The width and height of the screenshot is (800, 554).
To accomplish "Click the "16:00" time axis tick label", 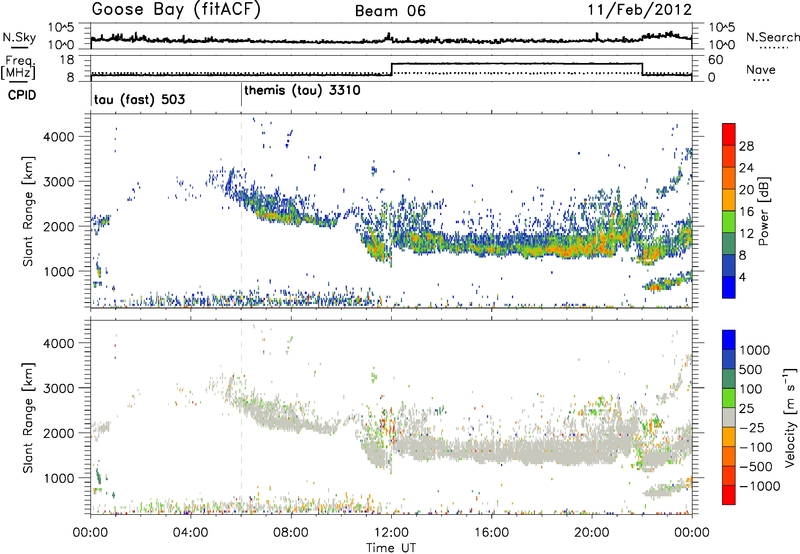I will 491,533.
